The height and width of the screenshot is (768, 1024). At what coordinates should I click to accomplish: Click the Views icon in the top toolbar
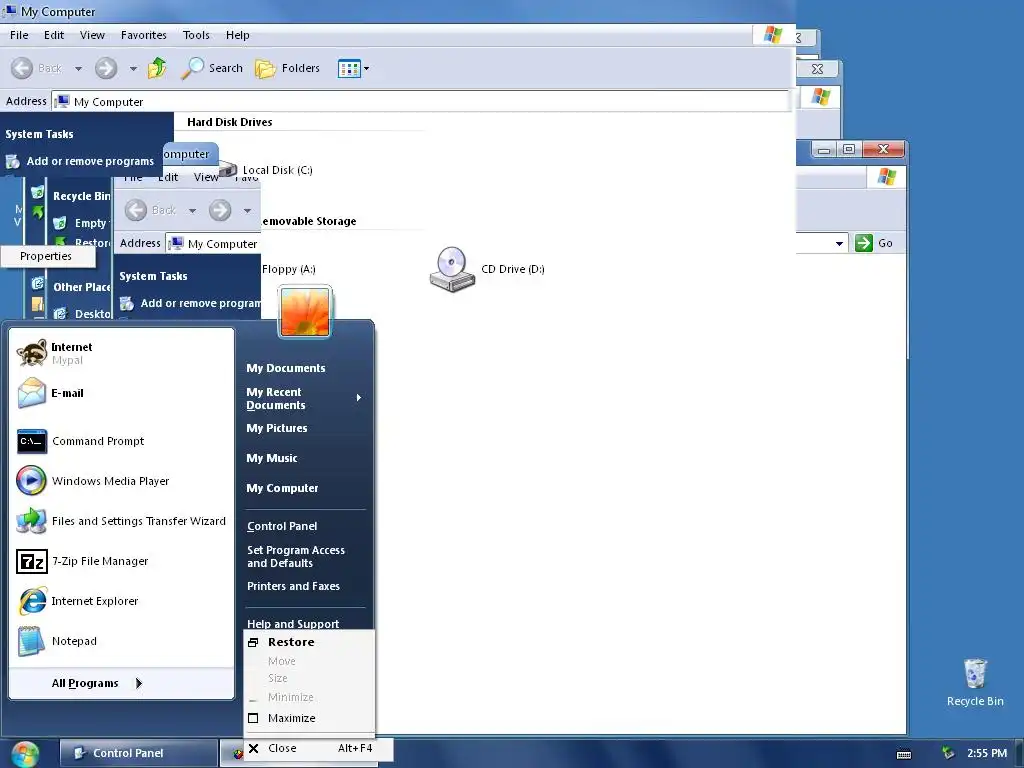click(x=349, y=68)
